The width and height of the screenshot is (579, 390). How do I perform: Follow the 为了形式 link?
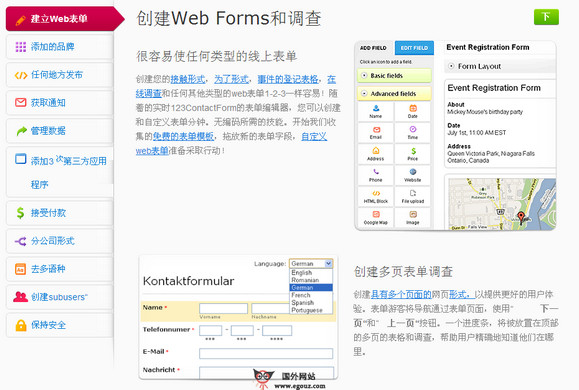click(231, 79)
